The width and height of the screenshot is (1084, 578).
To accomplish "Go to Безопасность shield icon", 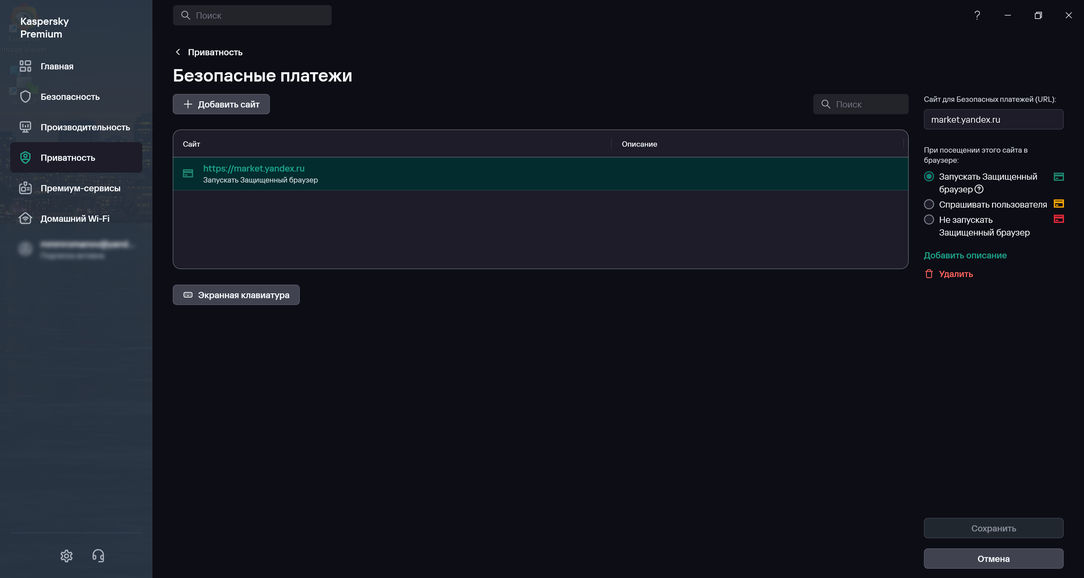I will click(x=26, y=97).
